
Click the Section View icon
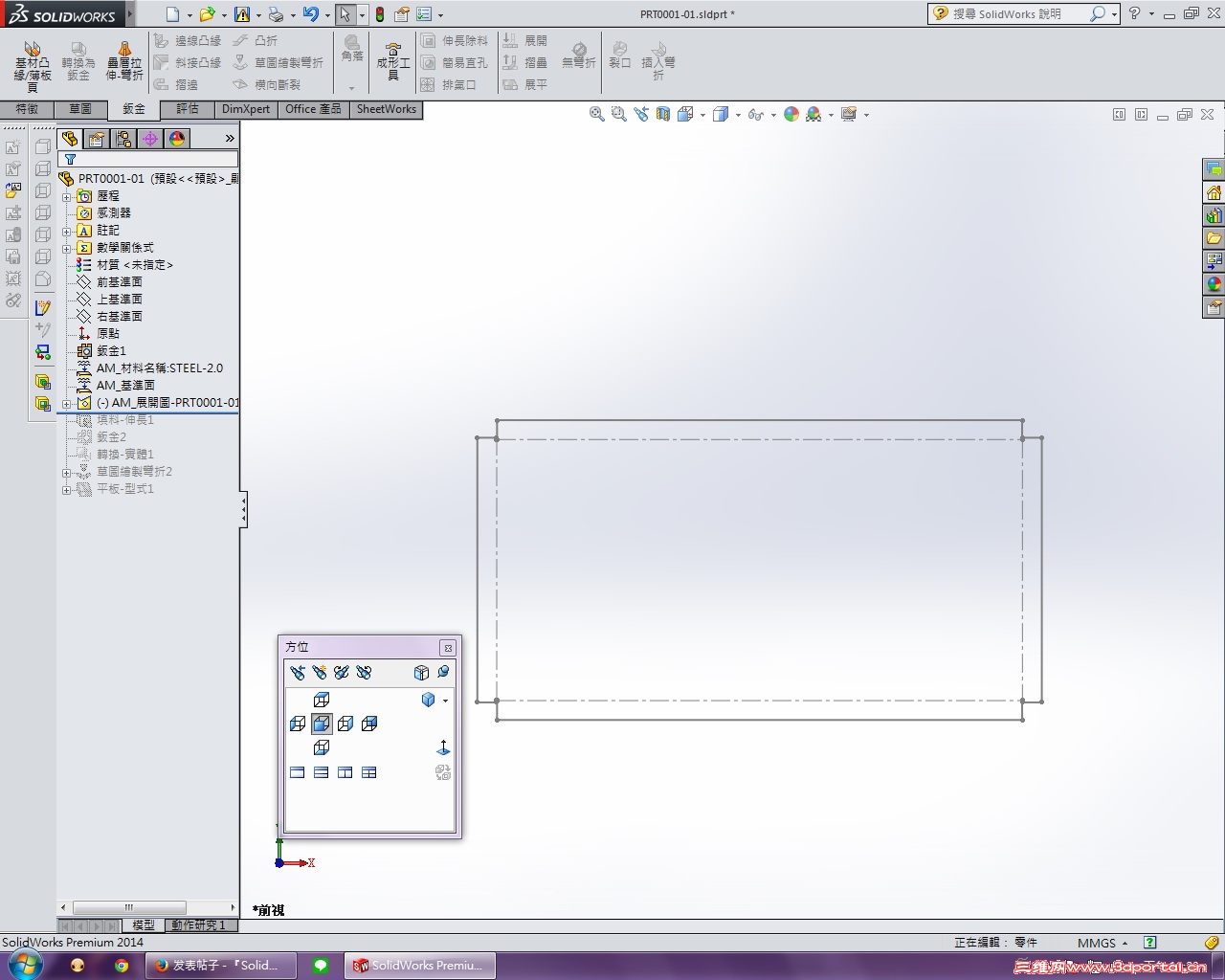663,114
